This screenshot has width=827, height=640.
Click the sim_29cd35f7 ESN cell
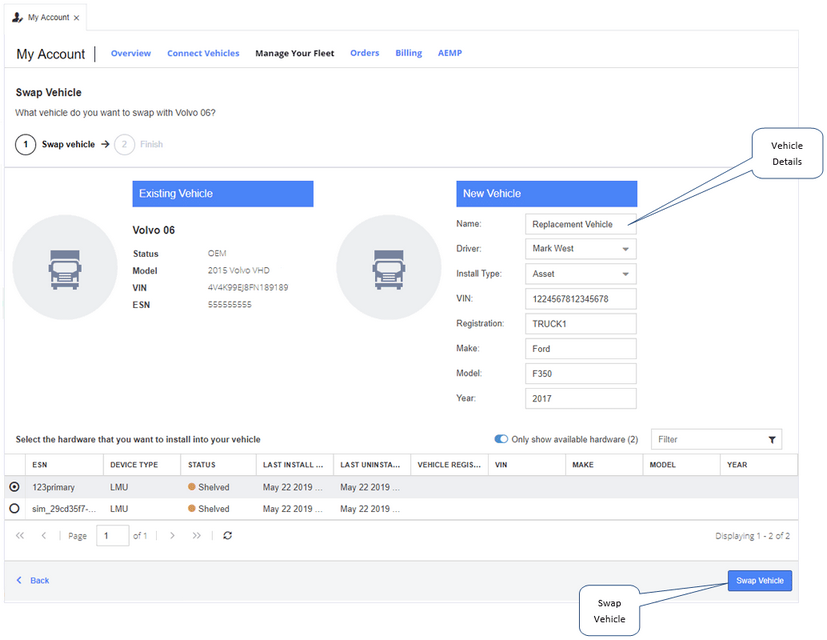click(64, 509)
